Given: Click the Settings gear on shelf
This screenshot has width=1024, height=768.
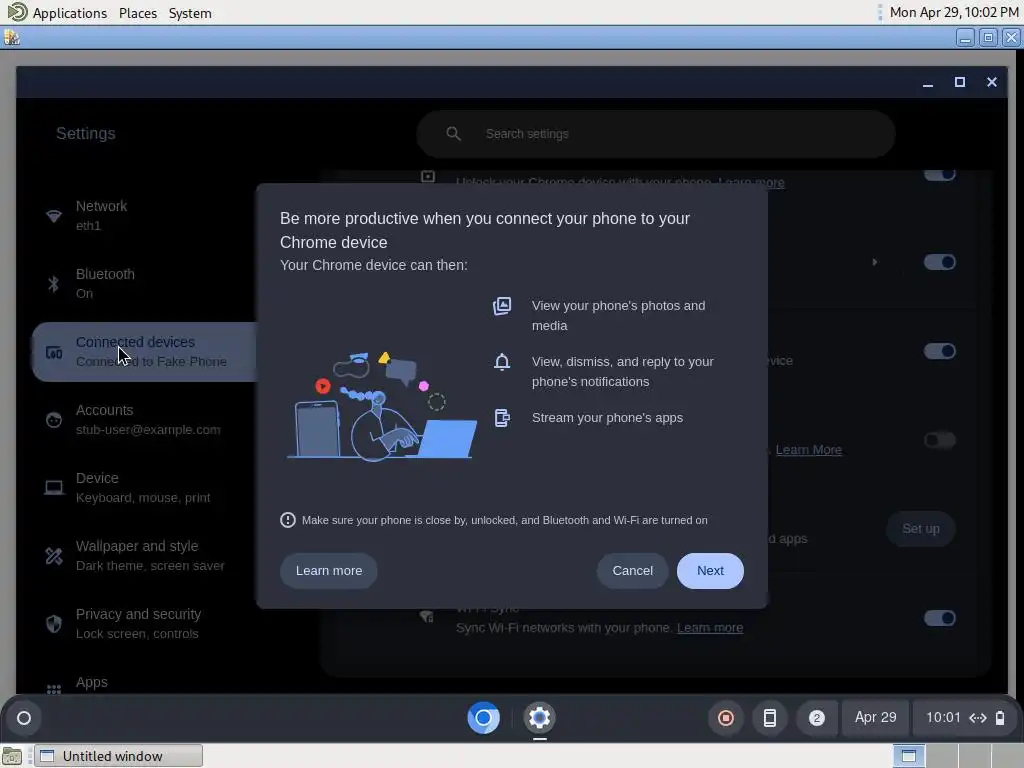Looking at the screenshot, I should coord(539,718).
